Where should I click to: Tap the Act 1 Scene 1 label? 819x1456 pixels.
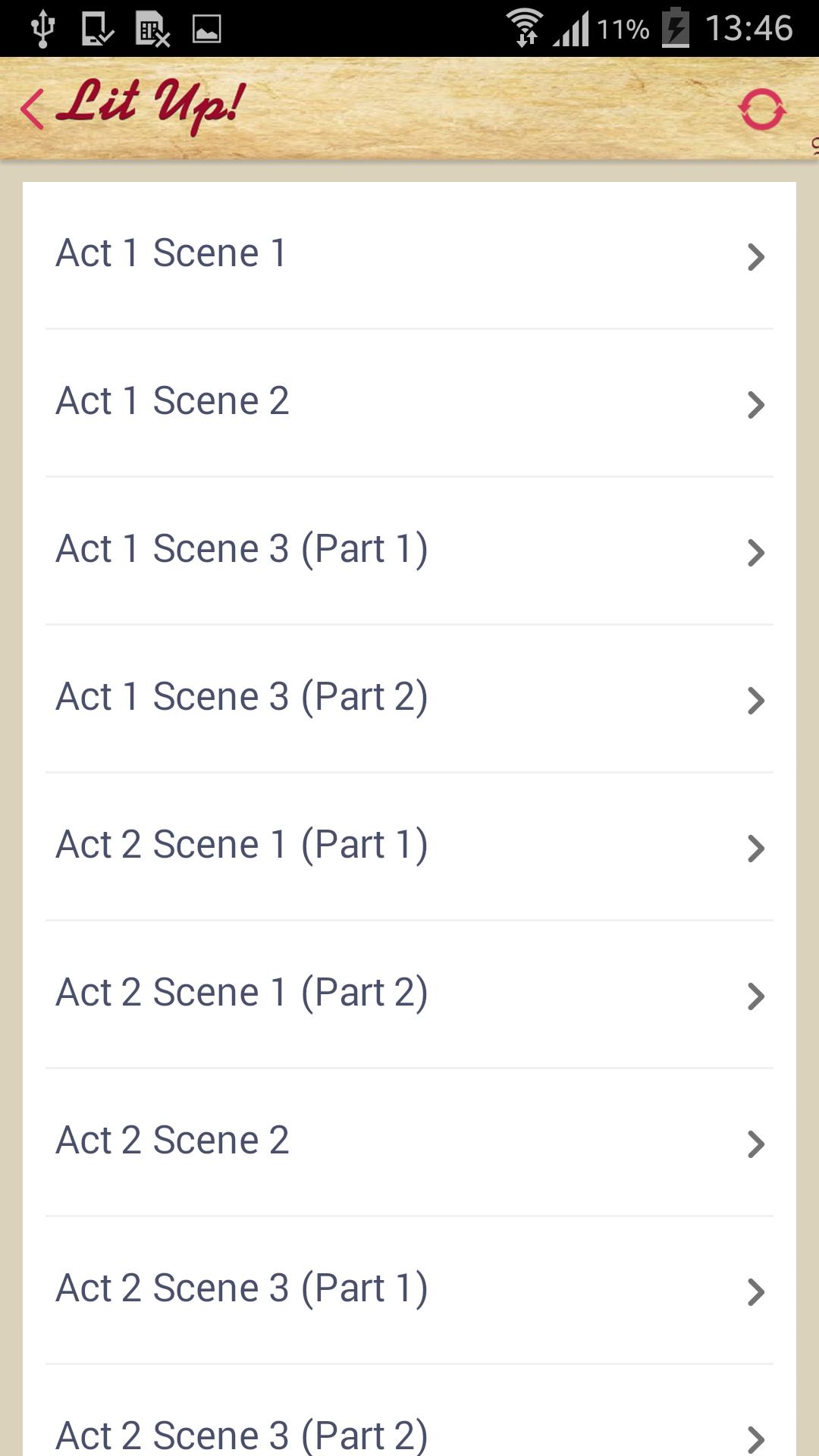pos(171,253)
